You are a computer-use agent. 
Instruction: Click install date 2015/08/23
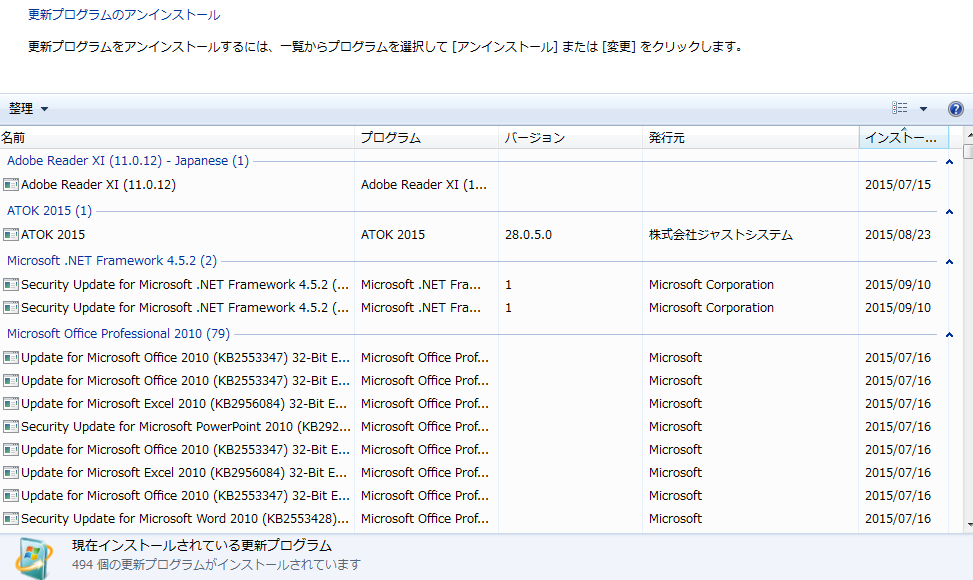pos(898,235)
